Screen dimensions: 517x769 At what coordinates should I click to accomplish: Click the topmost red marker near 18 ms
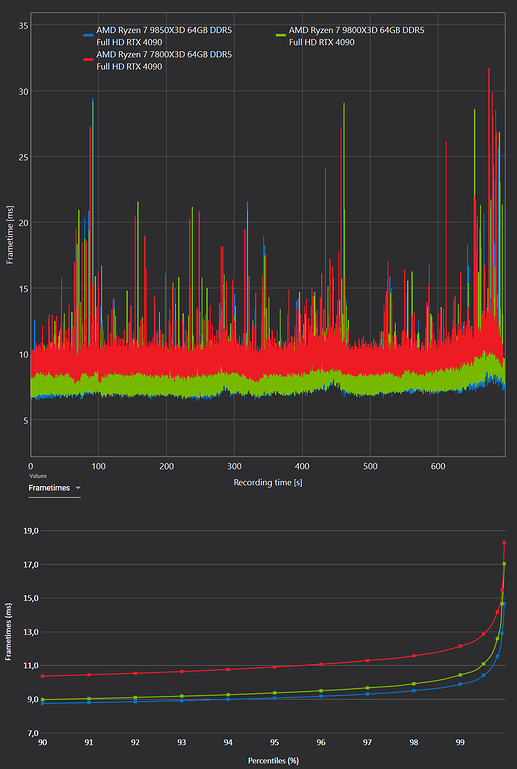pyautogui.click(x=504, y=542)
